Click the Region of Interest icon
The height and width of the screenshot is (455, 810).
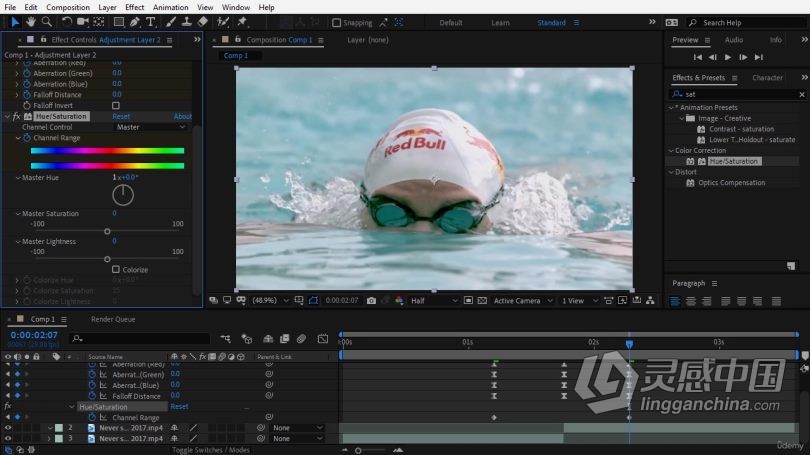468,301
